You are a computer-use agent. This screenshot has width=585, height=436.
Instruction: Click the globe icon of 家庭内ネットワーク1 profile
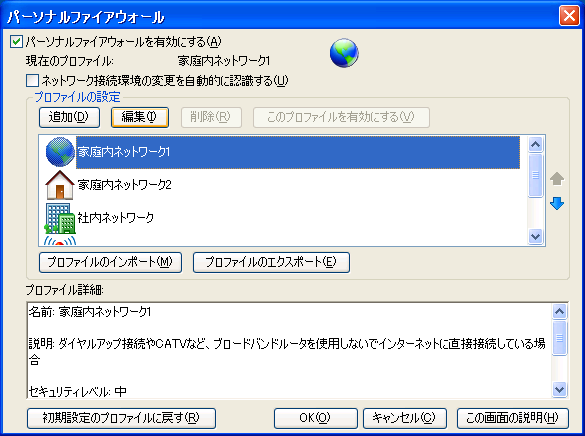60,151
